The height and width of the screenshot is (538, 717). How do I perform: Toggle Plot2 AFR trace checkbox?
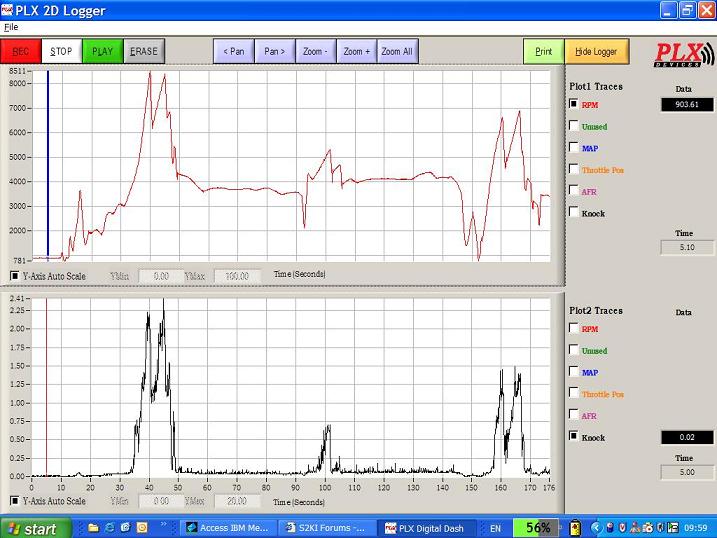click(x=573, y=414)
